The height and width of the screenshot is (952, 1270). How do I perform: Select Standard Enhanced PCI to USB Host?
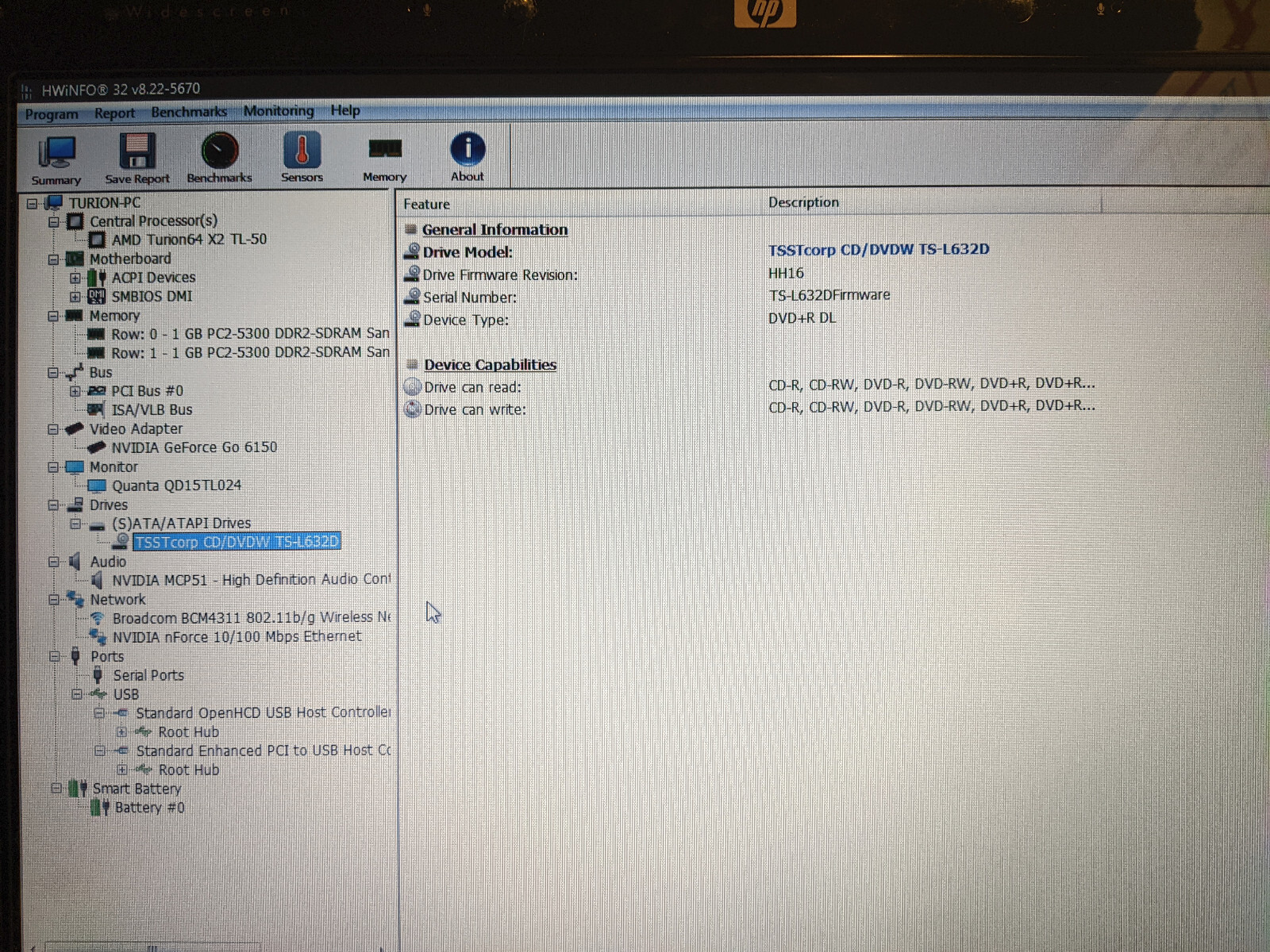[x=264, y=750]
